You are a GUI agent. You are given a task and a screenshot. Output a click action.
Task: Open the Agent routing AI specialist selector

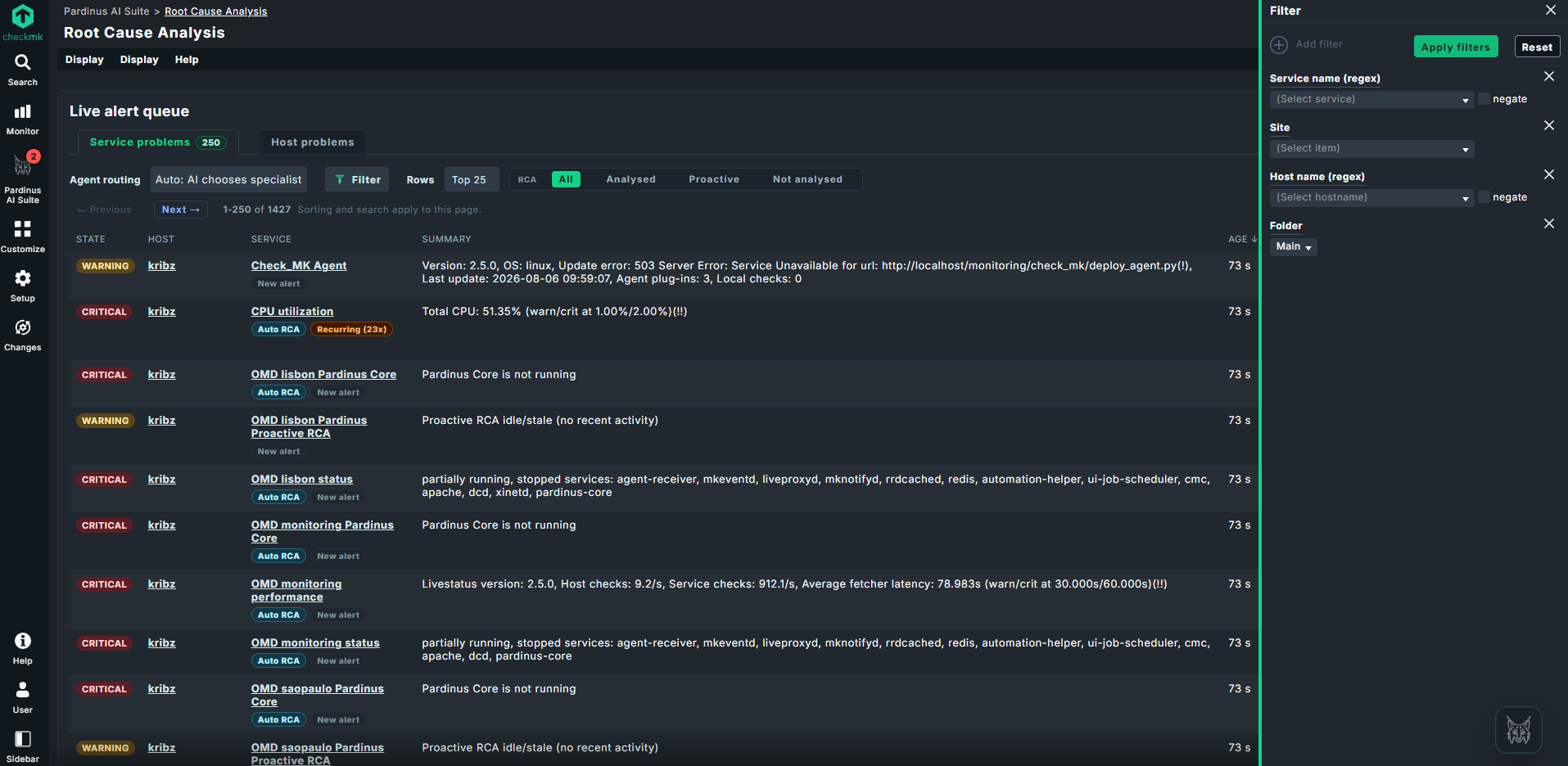pos(228,179)
